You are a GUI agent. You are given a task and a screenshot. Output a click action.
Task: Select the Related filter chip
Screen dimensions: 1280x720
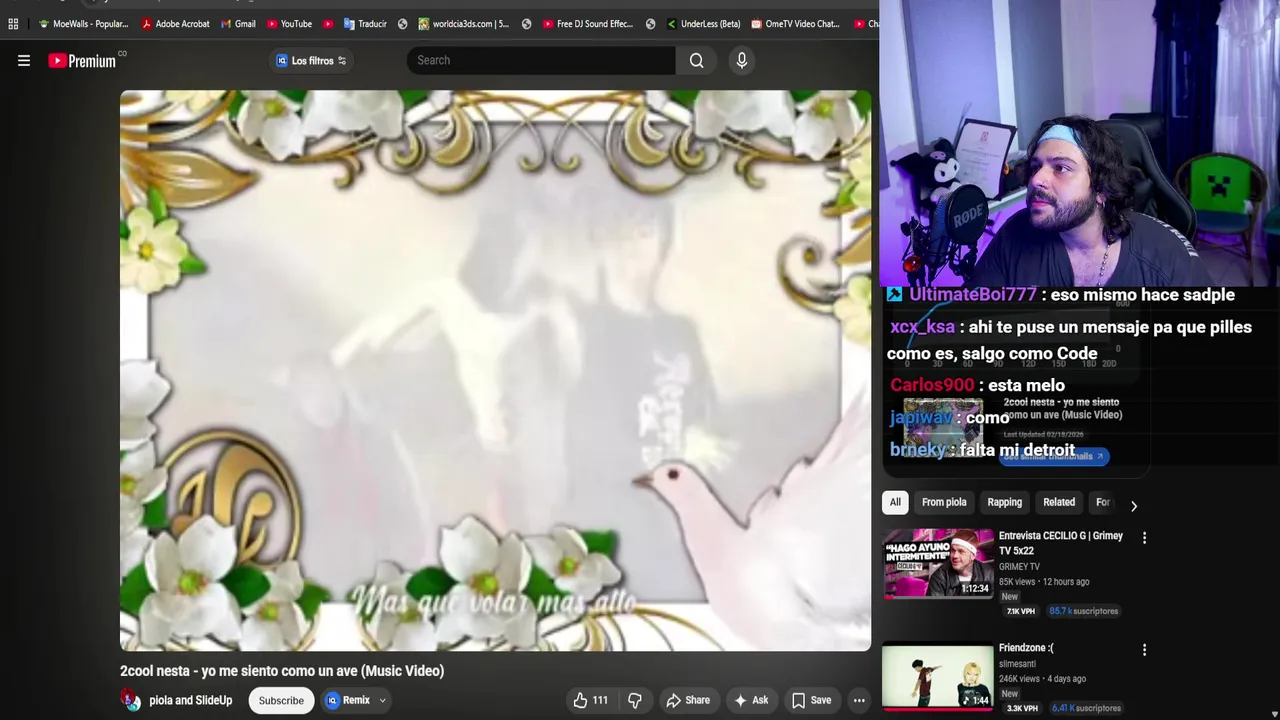coord(1059,502)
